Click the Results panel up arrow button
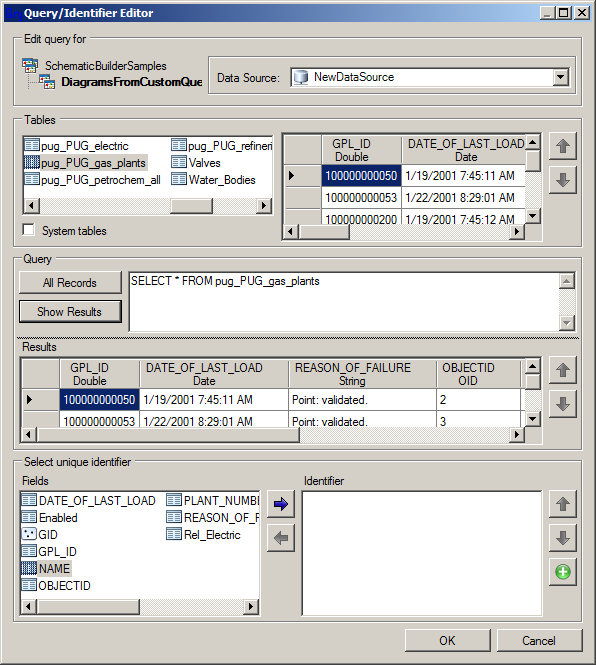596x665 pixels. [x=562, y=370]
